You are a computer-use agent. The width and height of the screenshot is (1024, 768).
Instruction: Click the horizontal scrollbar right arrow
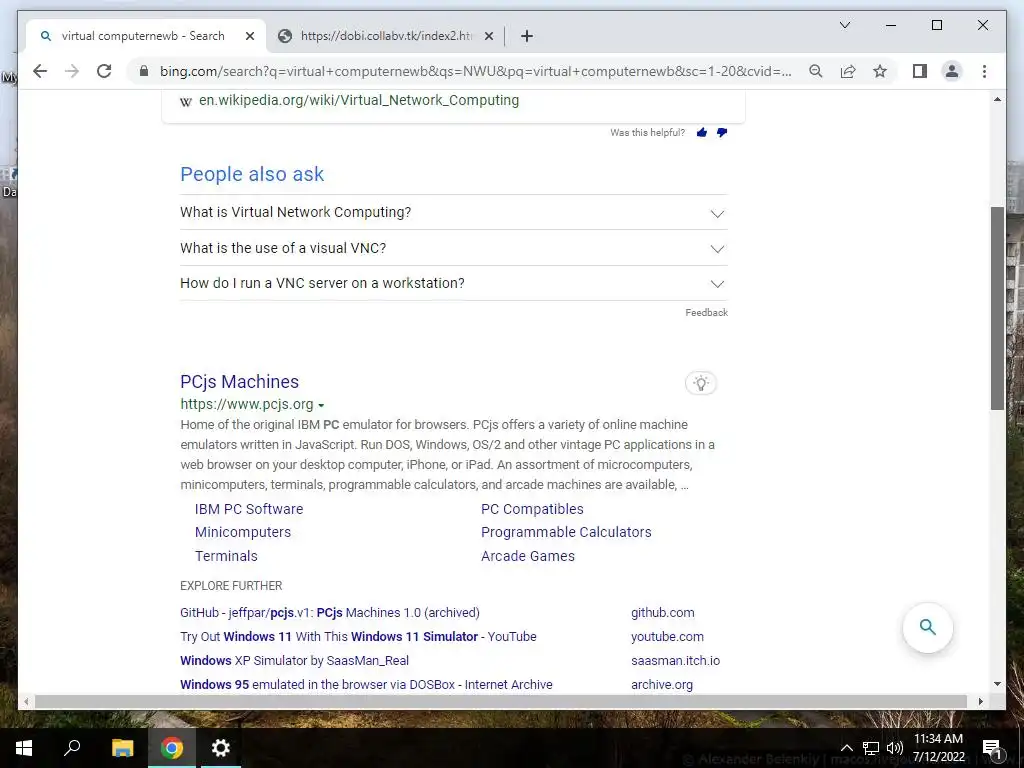coord(980,701)
